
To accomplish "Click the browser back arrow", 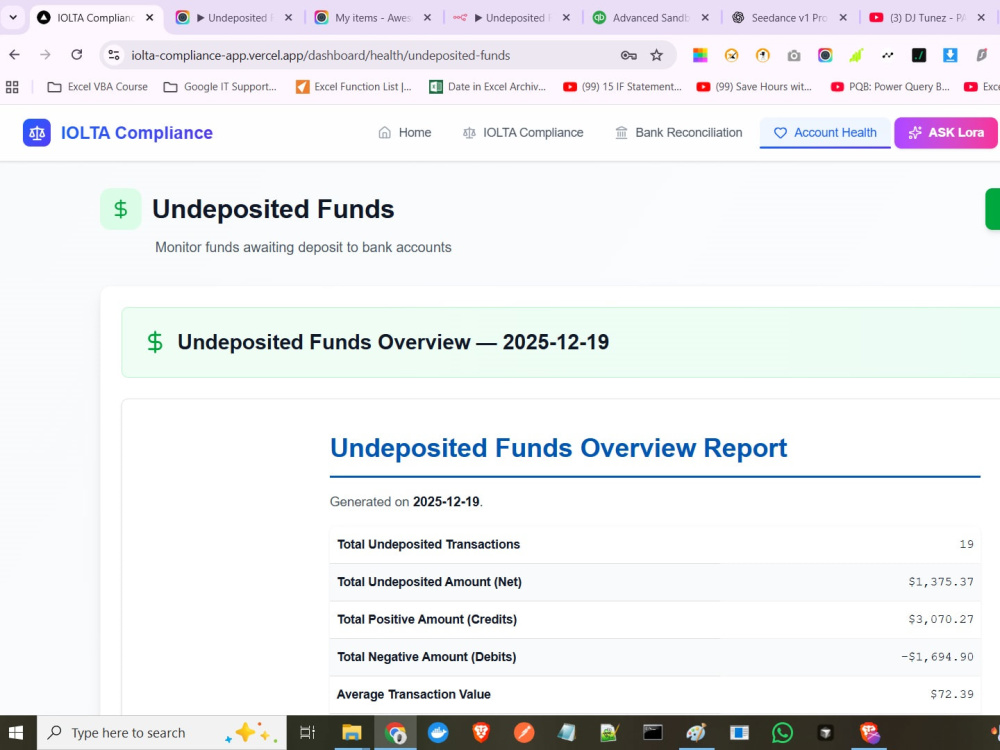I will point(15,55).
